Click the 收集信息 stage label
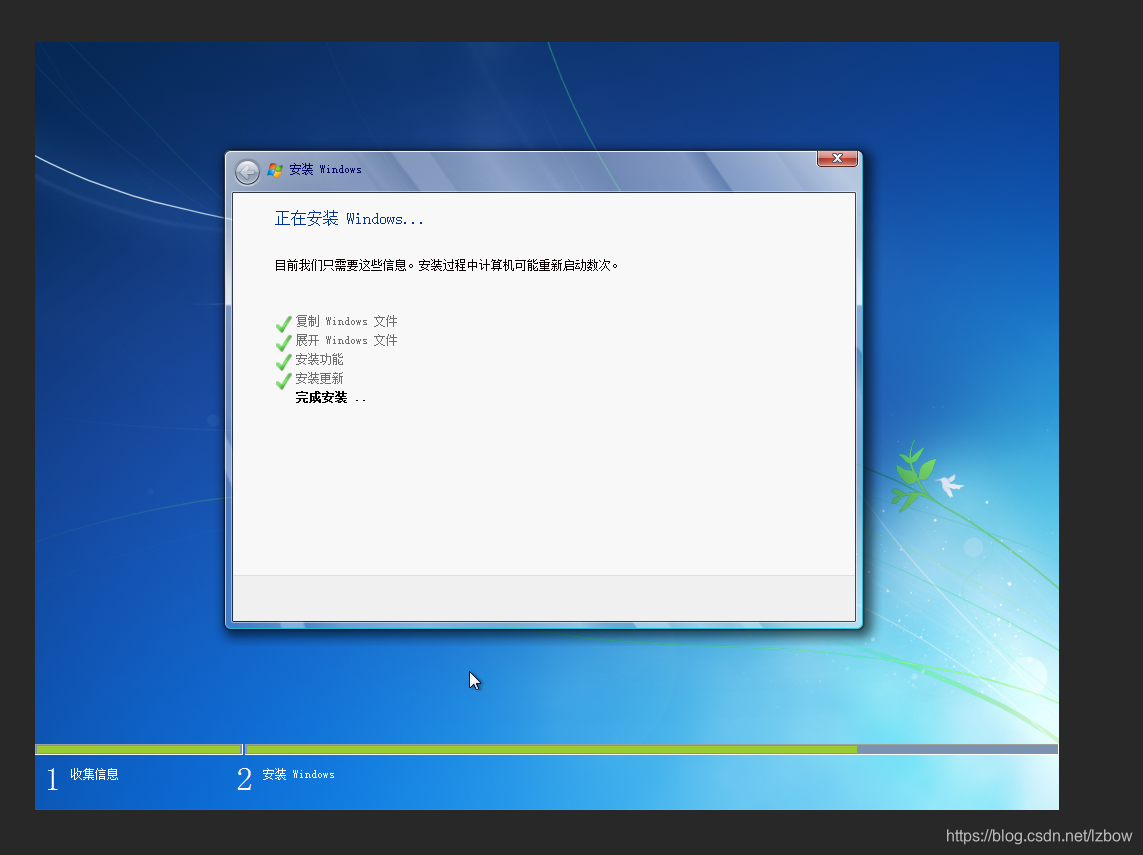This screenshot has height=855, width=1143. coord(94,774)
